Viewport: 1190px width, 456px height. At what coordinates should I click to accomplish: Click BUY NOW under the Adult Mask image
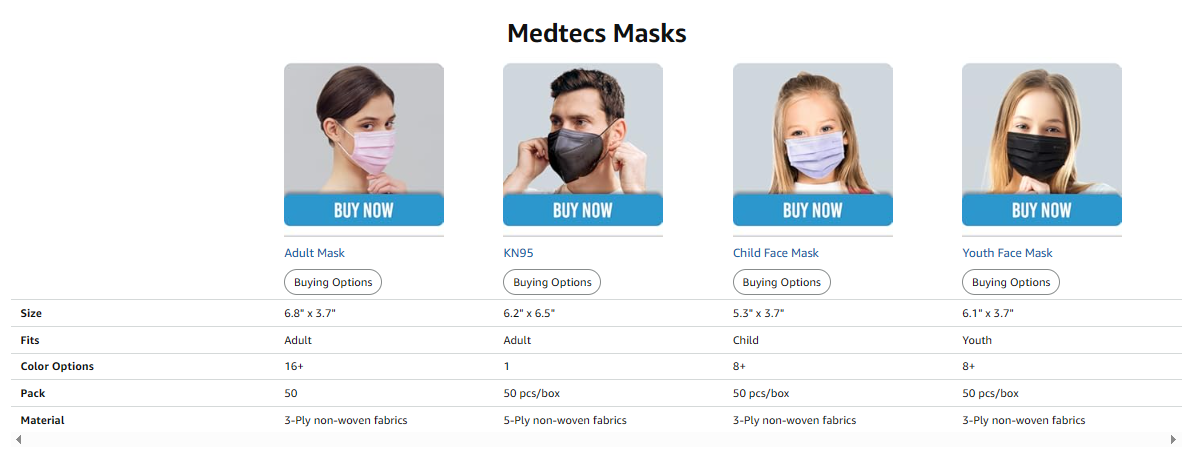click(364, 210)
